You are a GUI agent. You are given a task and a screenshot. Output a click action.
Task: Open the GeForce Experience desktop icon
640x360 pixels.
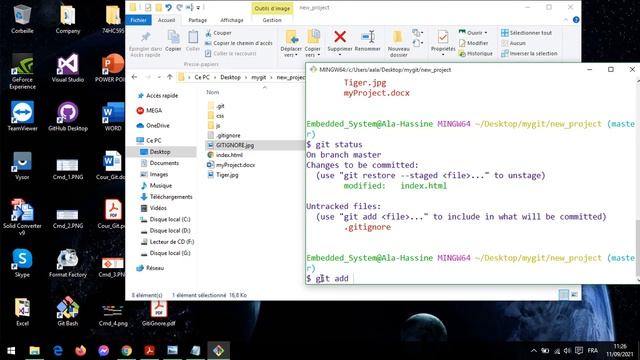click(22, 71)
